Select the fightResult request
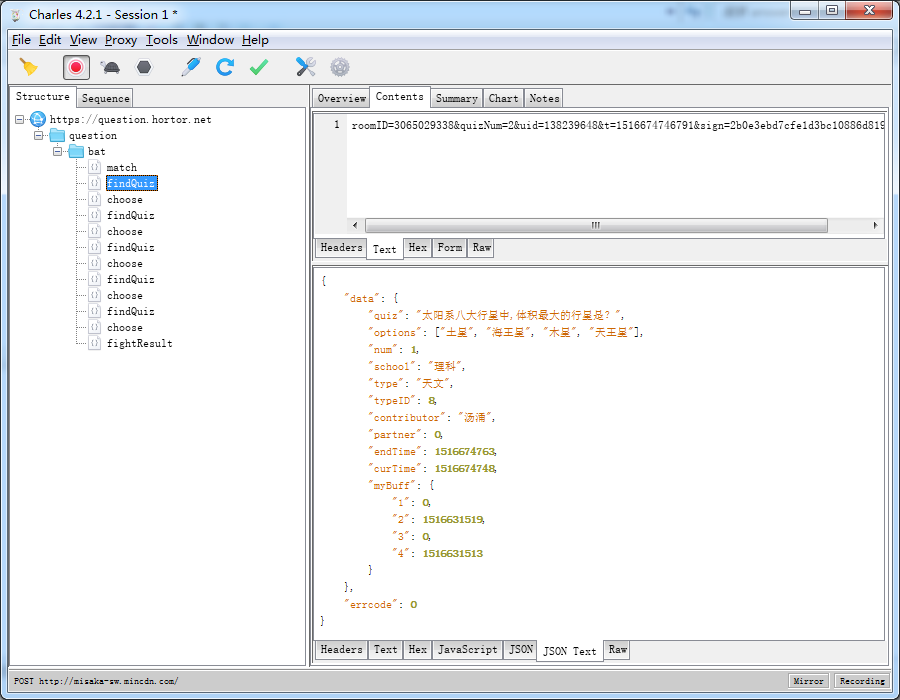 coord(139,343)
